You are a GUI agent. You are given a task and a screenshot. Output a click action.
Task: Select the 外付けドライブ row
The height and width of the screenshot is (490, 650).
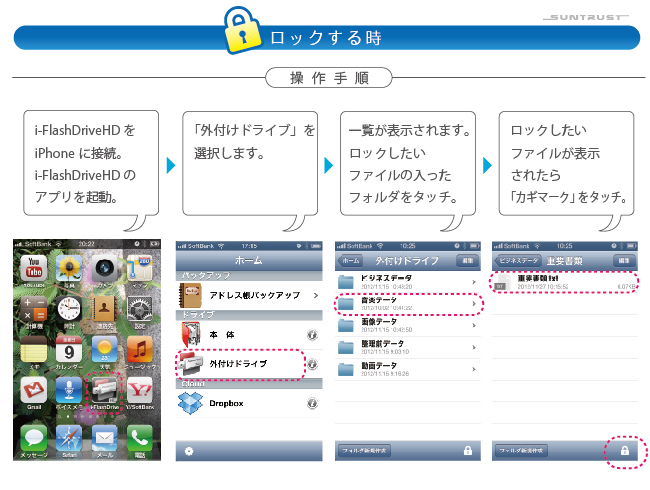(249, 364)
